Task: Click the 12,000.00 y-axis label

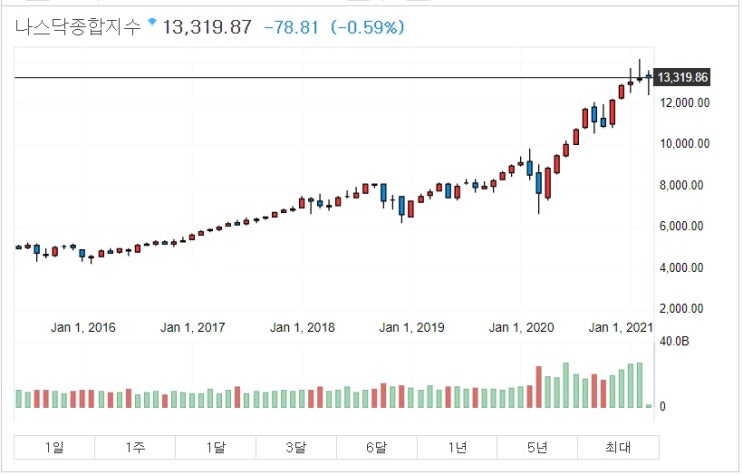Action: 684,103
